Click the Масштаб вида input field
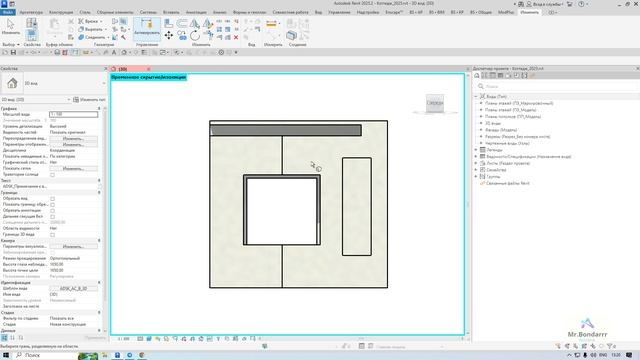The height and width of the screenshot is (360, 640). coord(73,114)
